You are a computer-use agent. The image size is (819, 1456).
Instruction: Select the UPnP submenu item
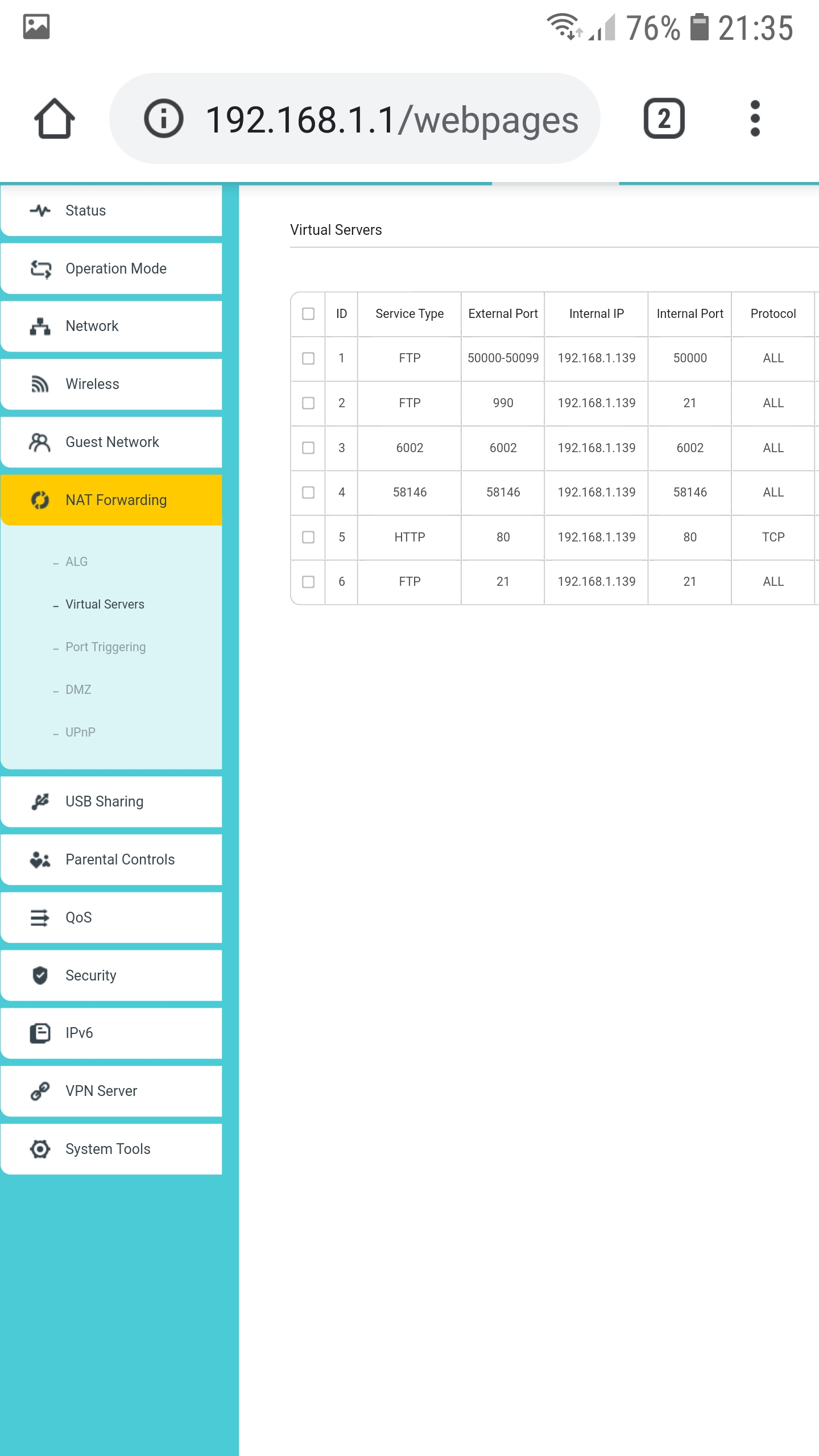(80, 733)
